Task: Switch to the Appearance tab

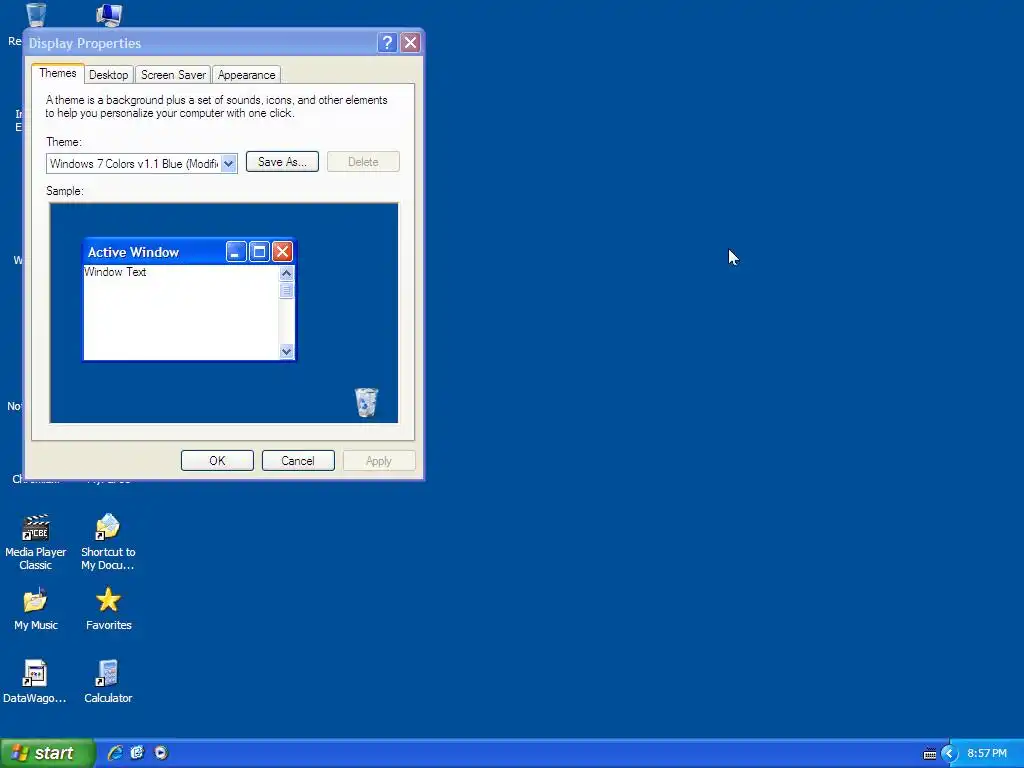Action: pyautogui.click(x=246, y=75)
